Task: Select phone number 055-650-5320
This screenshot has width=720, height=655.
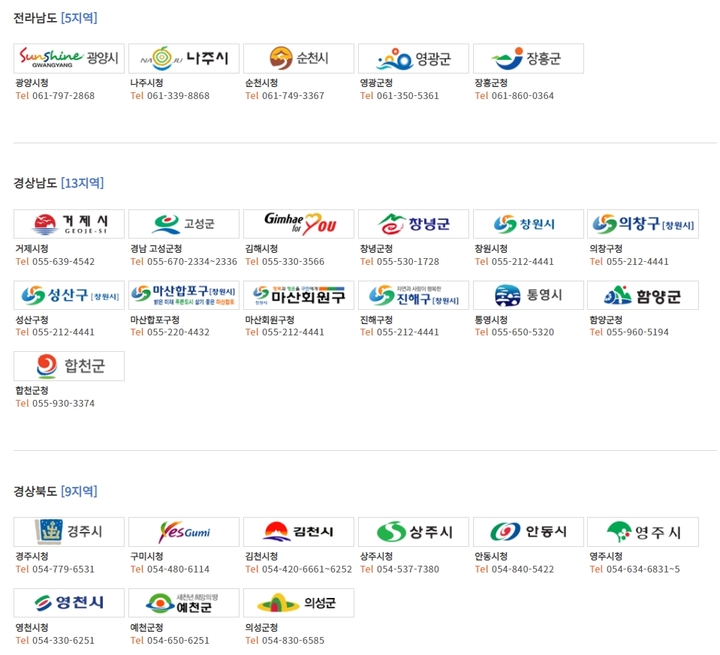Action: 523,332
